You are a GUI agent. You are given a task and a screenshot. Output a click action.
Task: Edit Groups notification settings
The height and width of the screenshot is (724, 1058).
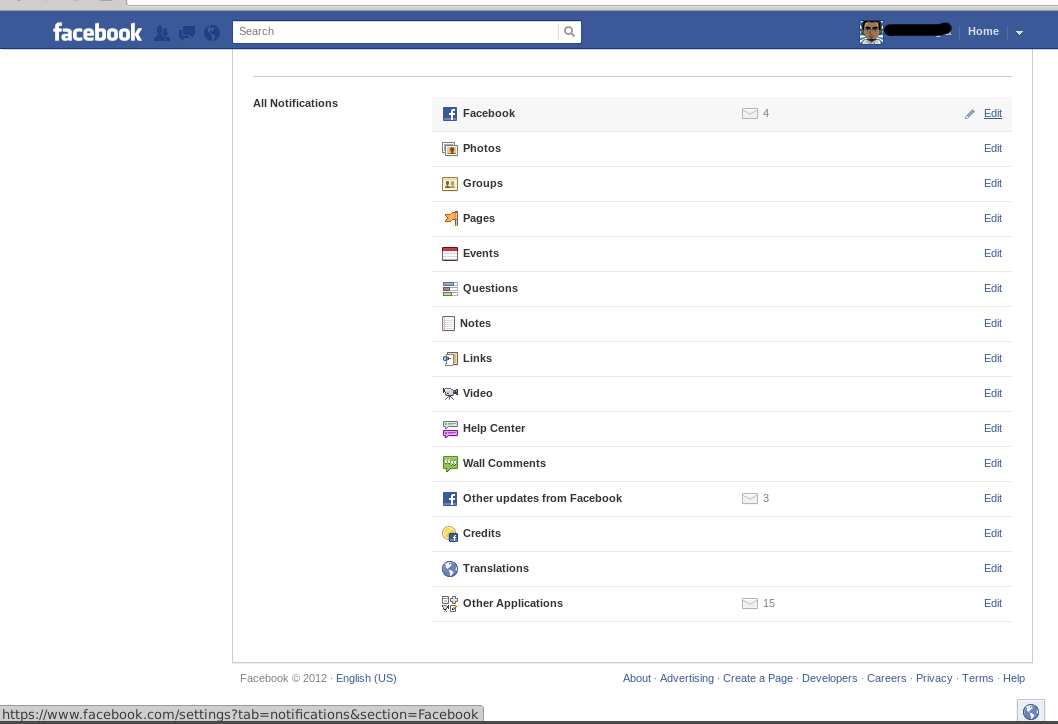click(993, 184)
